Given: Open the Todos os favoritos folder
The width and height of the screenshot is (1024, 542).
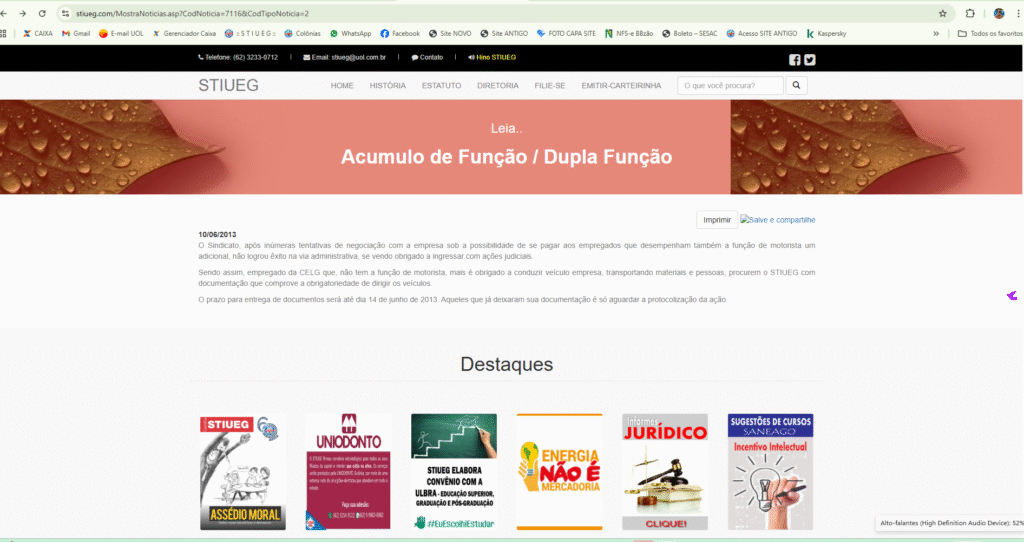Looking at the screenshot, I should [x=989, y=33].
